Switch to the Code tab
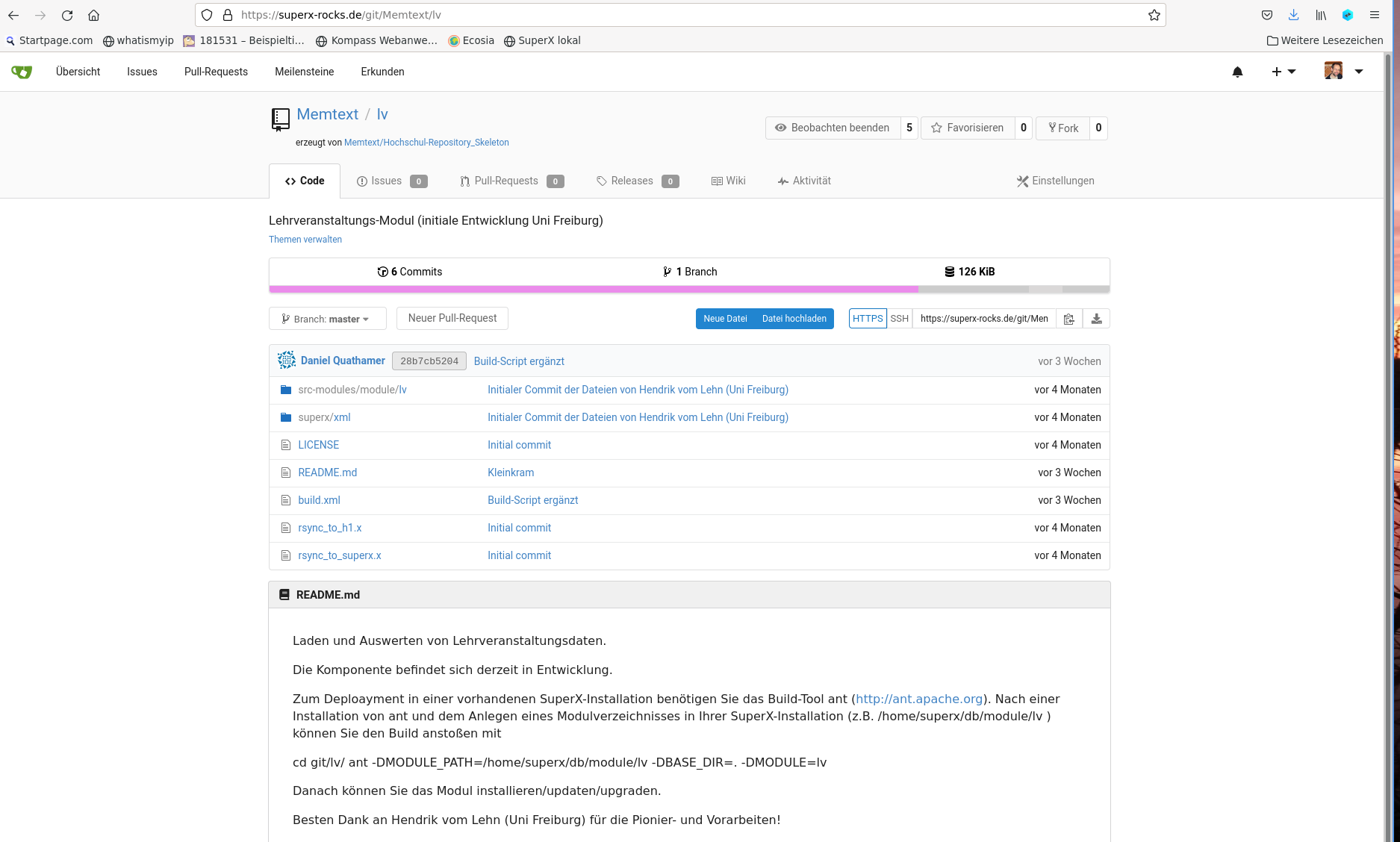Screen dimensions: 1400x842 (x=305, y=181)
